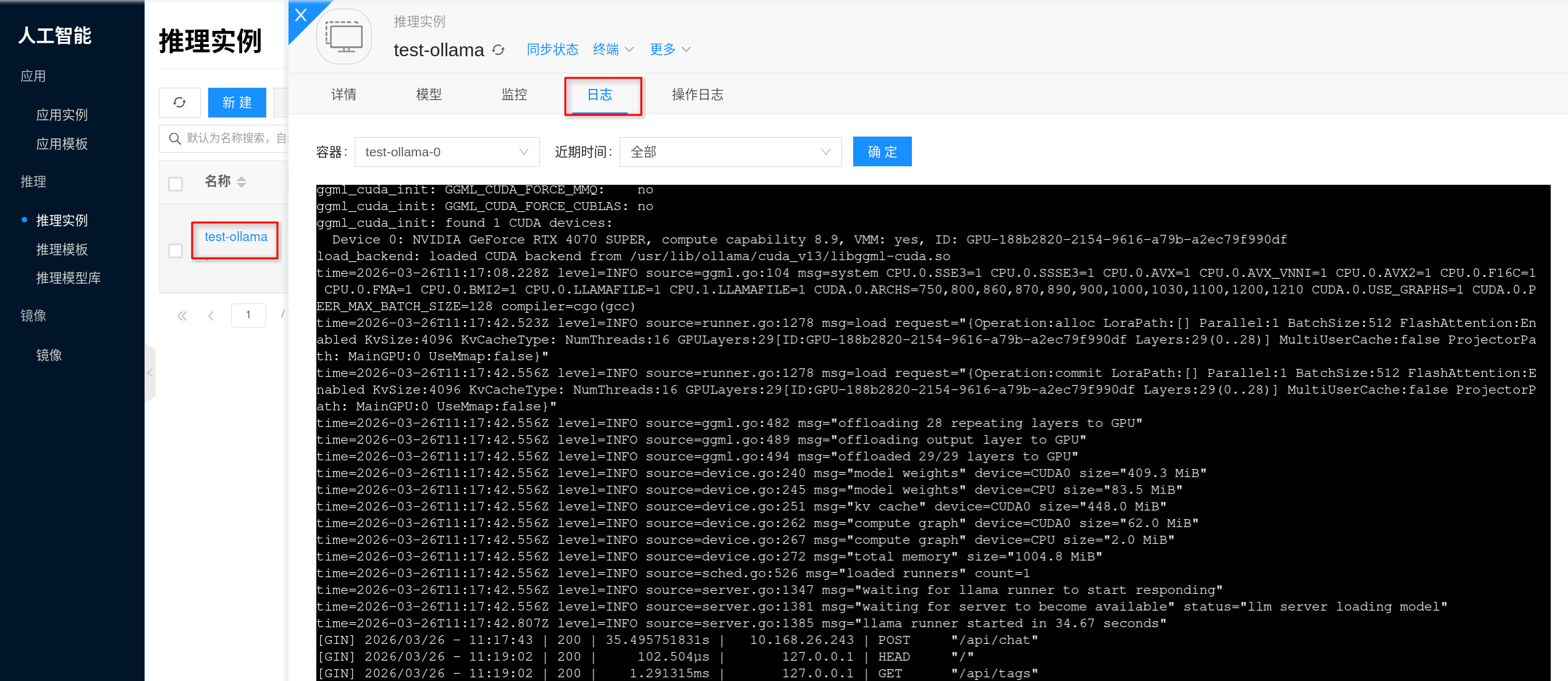Check the test-ollama row checkbox
The height and width of the screenshot is (681, 1568).
point(175,250)
